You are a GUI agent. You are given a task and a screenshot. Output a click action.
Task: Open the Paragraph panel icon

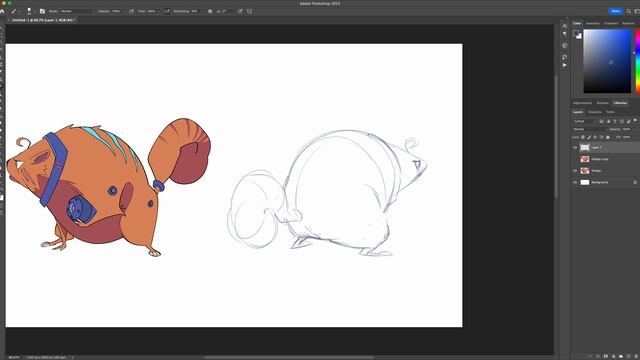pyautogui.click(x=565, y=34)
